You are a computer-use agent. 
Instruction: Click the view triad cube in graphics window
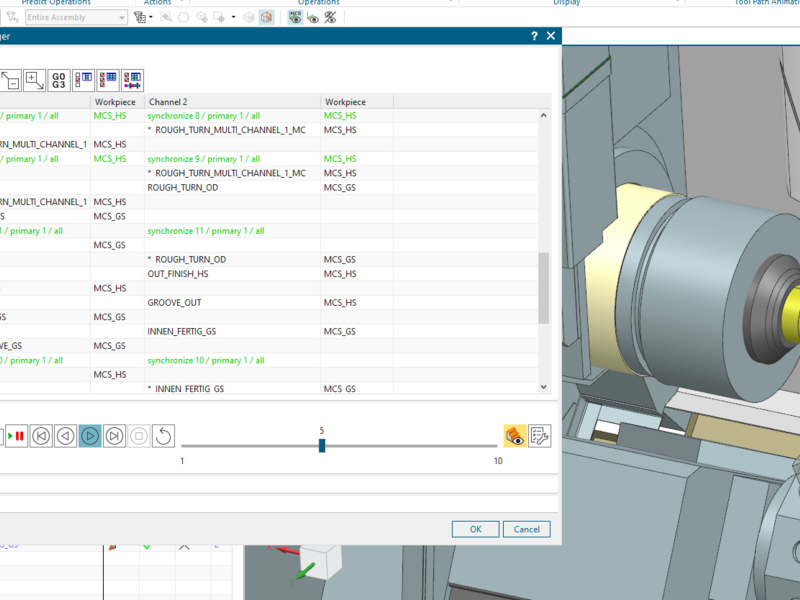320,561
